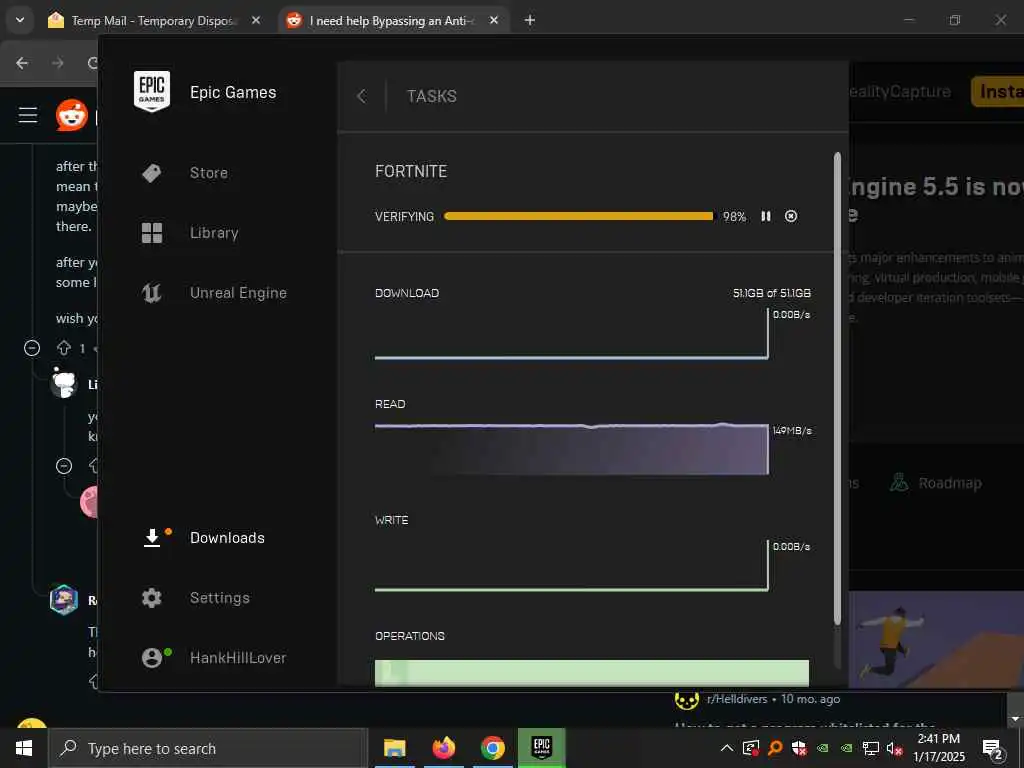Screen dimensions: 1024x768
Task: Click the Windows Security tray icon
Action: (x=799, y=748)
